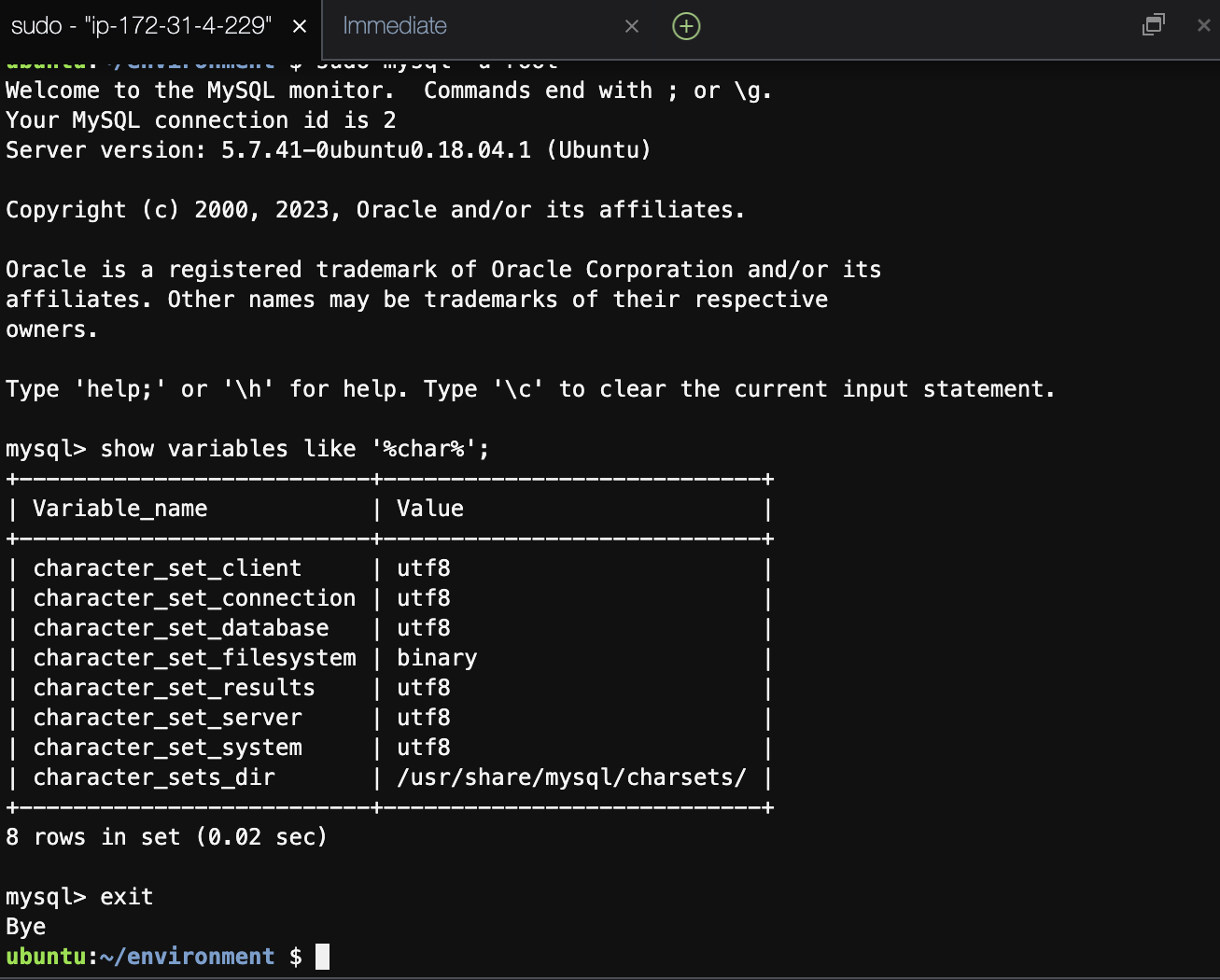This screenshot has height=980, width=1220.
Task: Click the maximize panes icon at top right
Action: 1153,26
